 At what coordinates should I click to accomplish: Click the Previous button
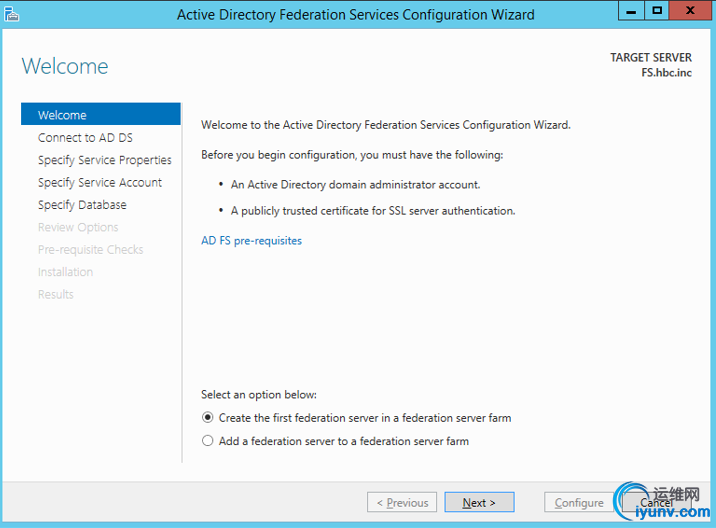402,502
